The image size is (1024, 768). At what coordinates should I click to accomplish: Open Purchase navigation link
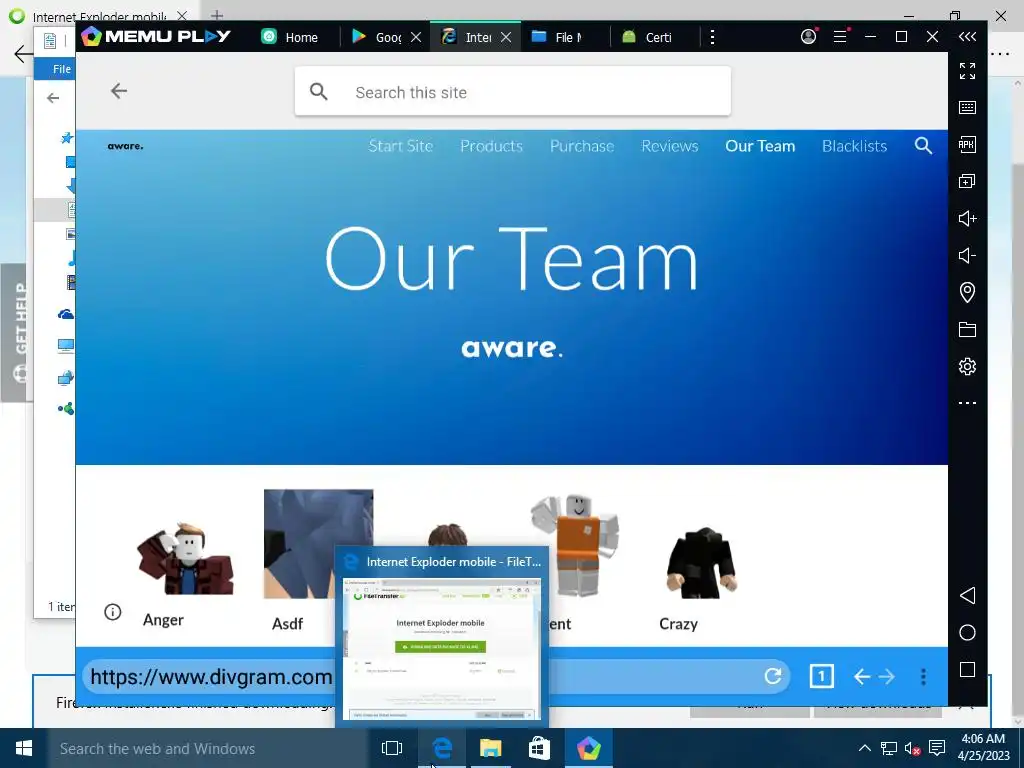pos(582,146)
